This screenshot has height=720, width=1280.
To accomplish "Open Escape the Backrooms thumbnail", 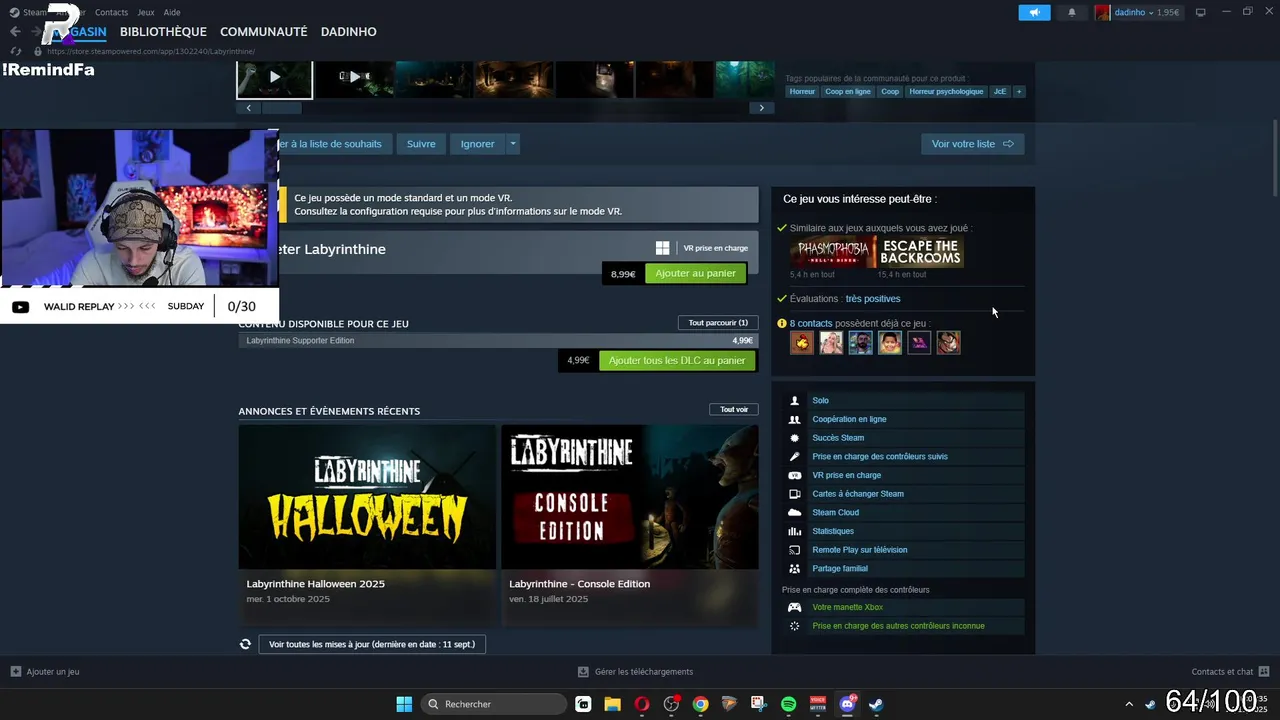I will point(921,252).
